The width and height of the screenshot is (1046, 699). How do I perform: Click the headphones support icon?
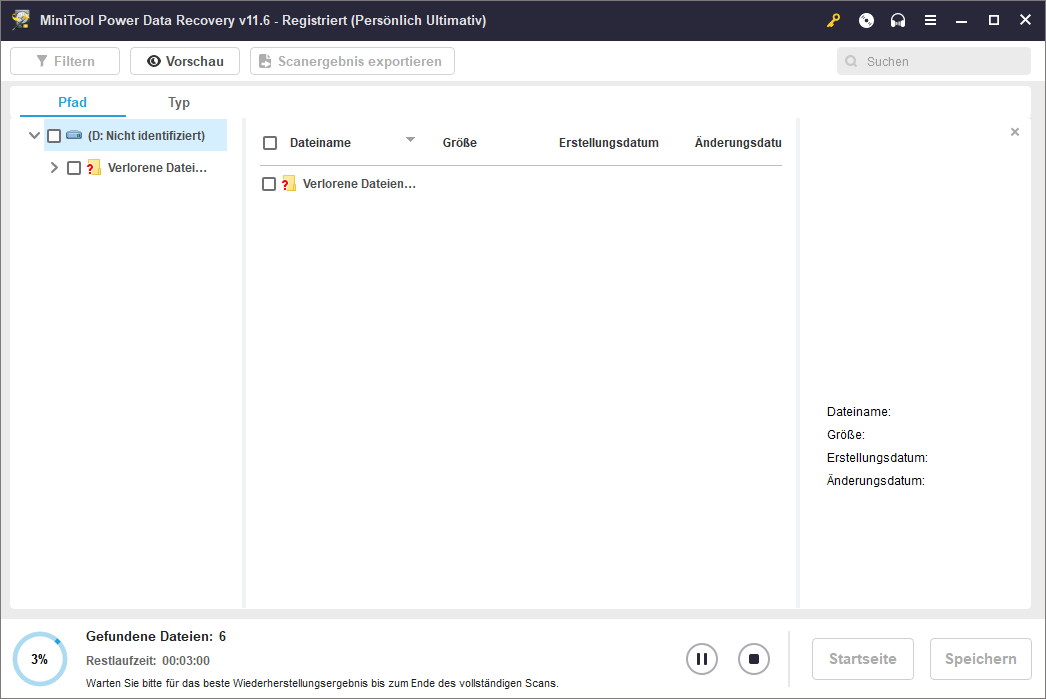click(x=898, y=20)
